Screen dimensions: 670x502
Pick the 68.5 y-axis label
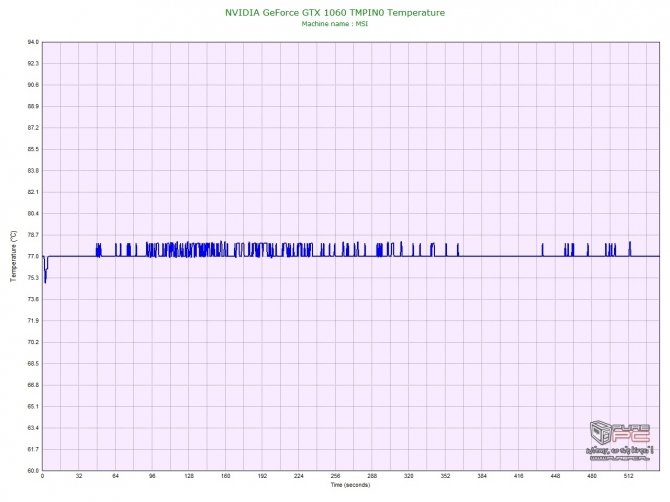tap(33, 364)
